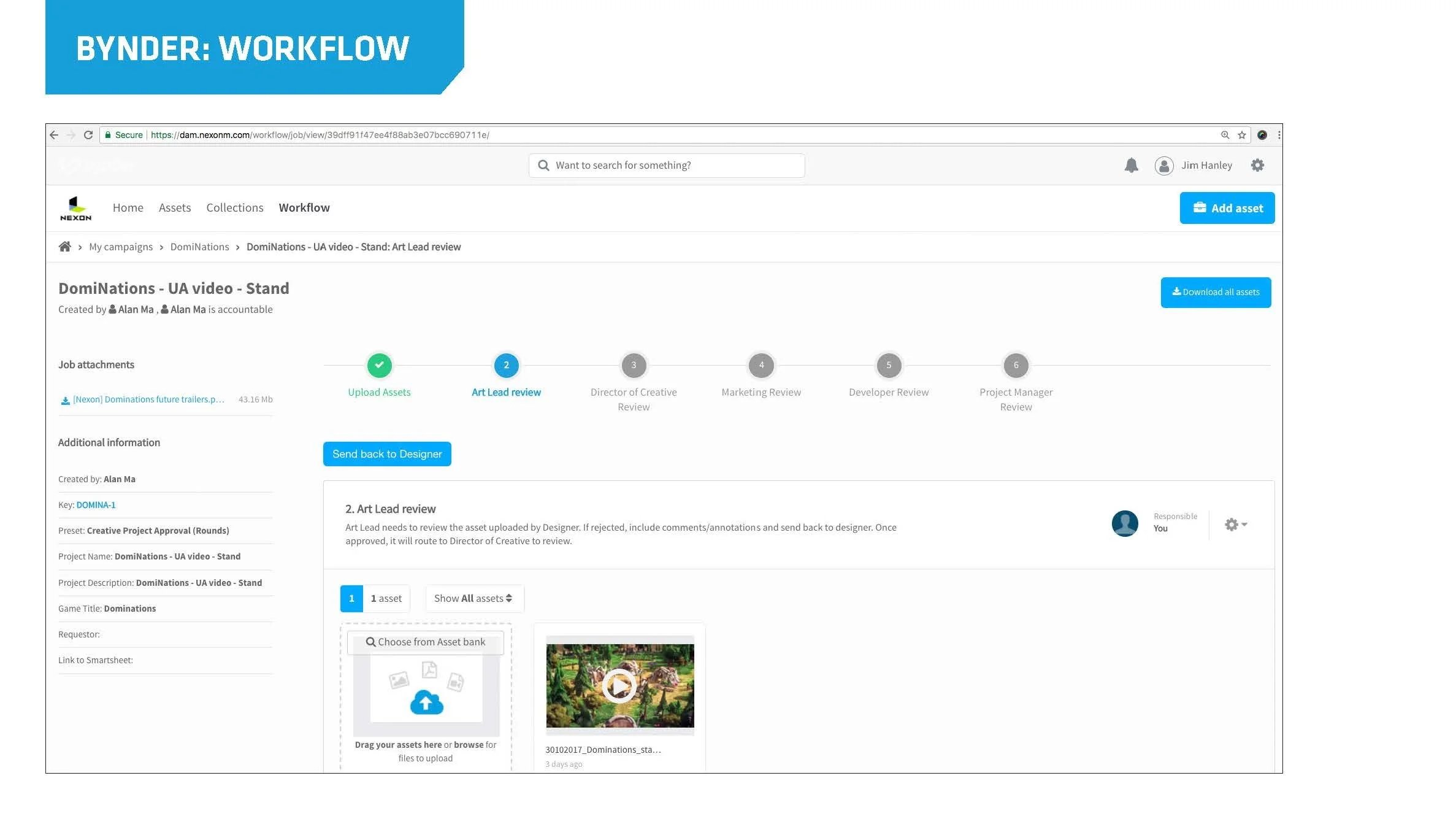Open the browser three-dot menu
Viewport: 1456px width, 819px height.
1279,135
